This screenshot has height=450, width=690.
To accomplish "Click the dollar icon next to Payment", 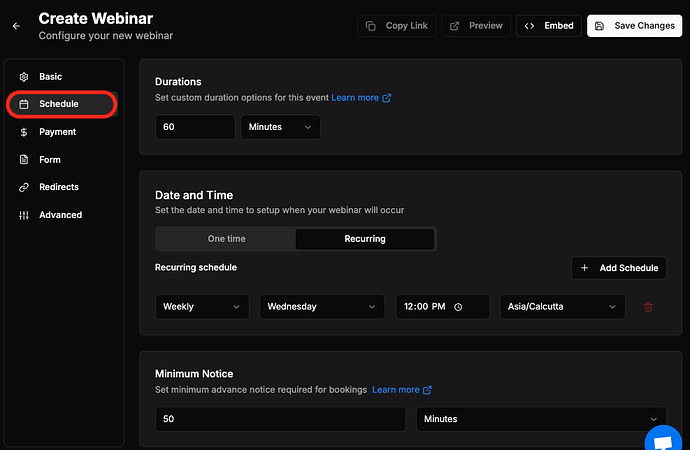I will click(24, 132).
